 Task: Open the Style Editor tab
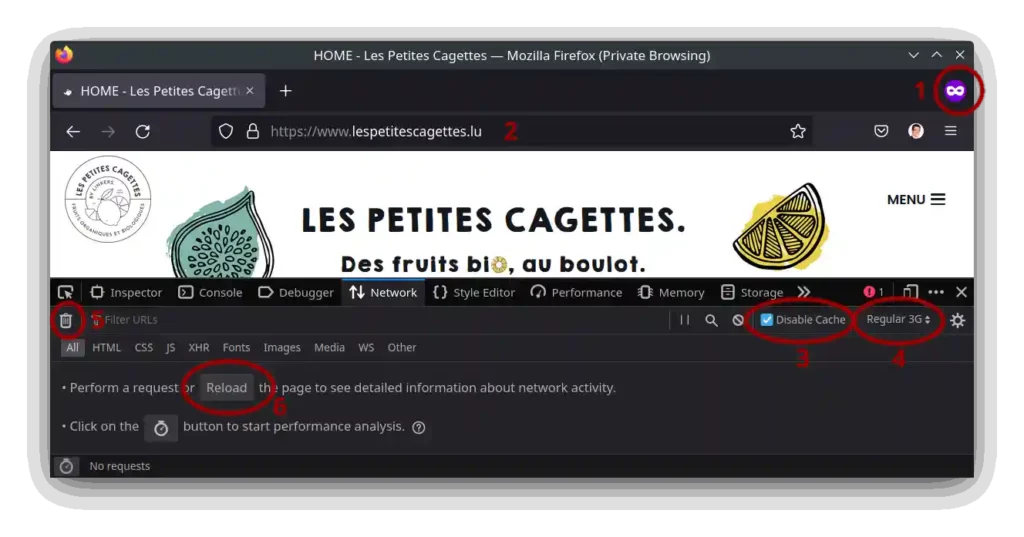coord(474,293)
